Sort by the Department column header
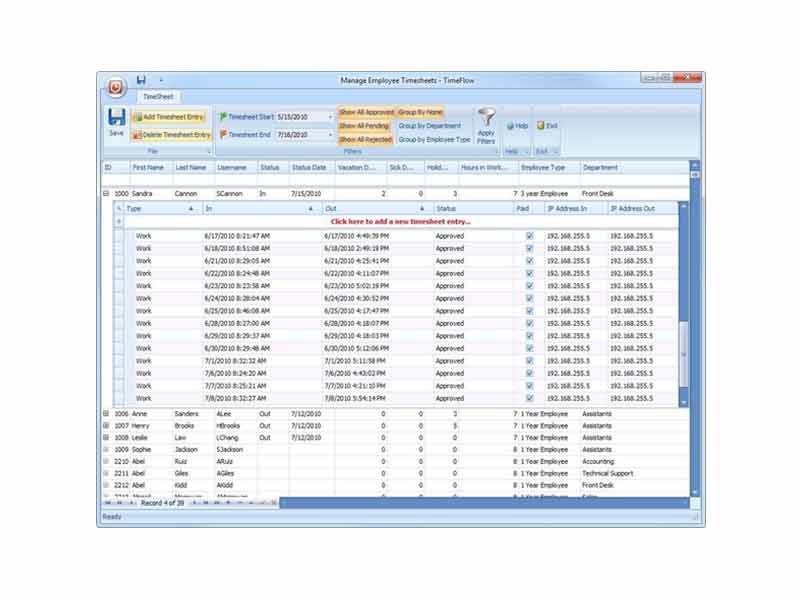 click(635, 167)
